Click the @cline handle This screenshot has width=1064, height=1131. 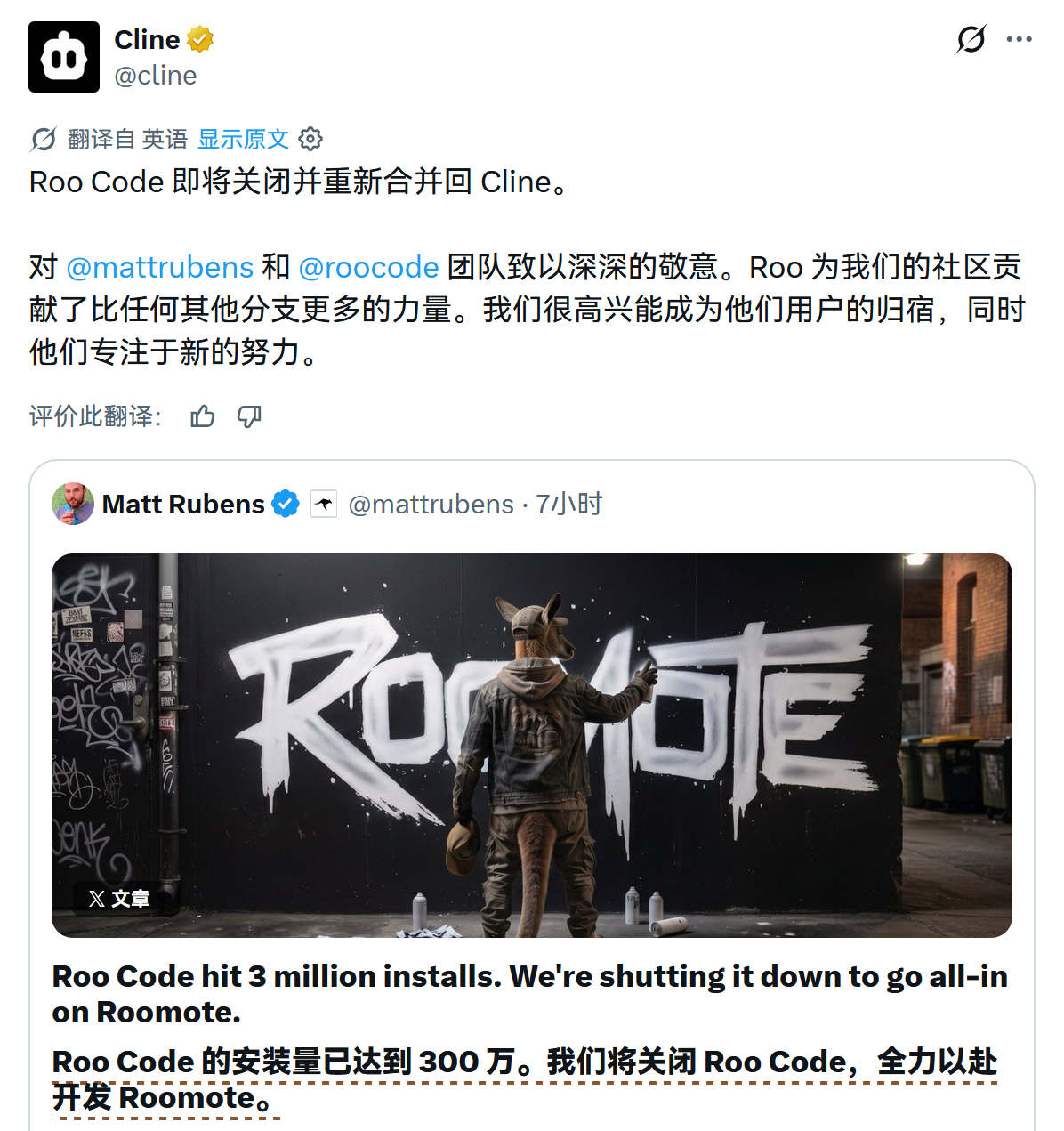[x=156, y=76]
